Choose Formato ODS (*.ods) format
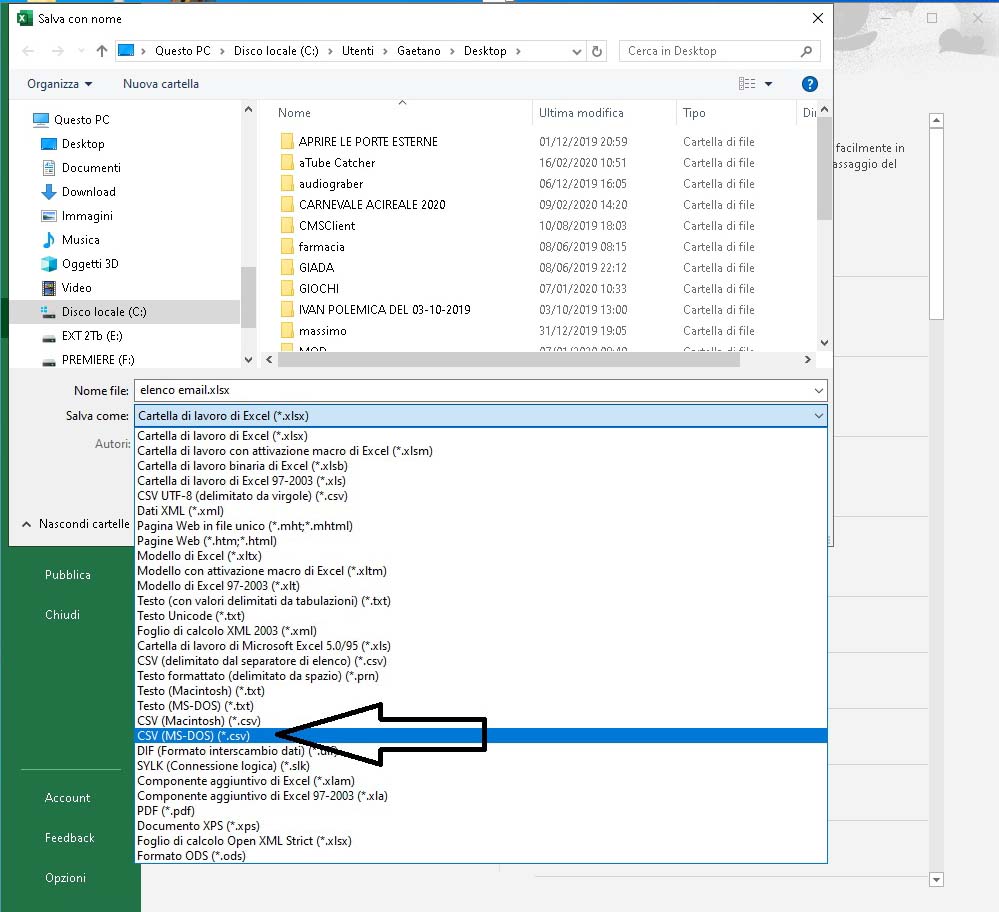Viewport: 999px width, 912px height. click(481, 856)
